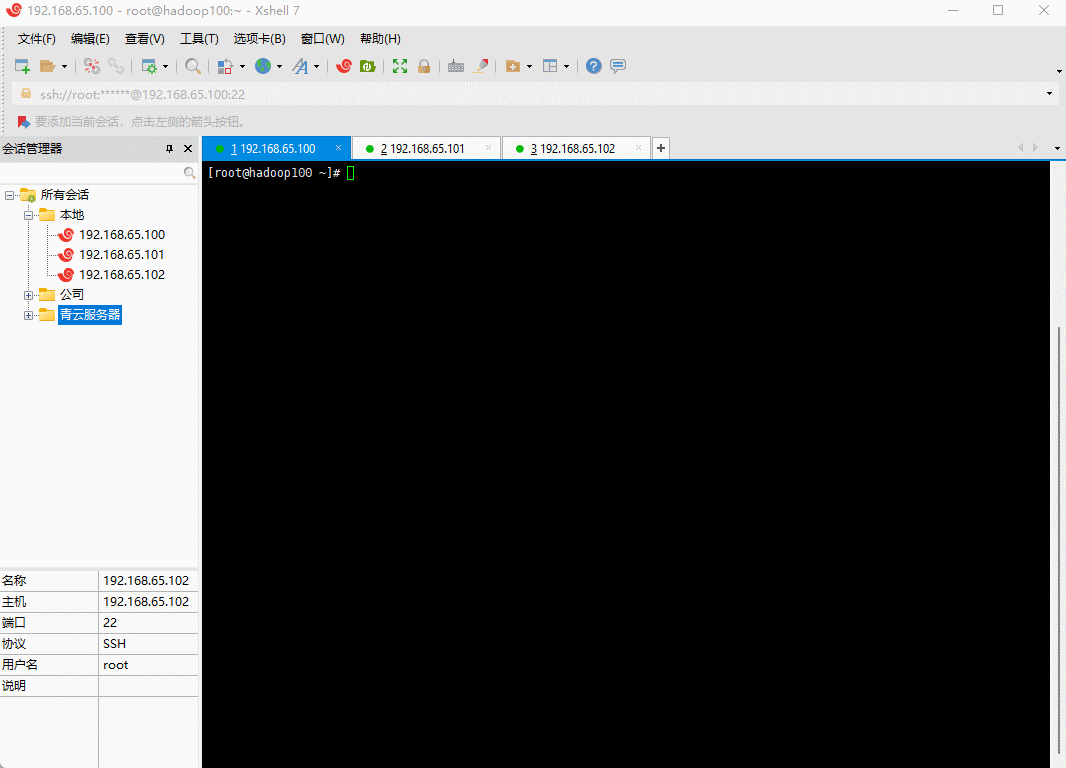Click the Disconnect toolbar icon
The height and width of the screenshot is (768, 1066).
(x=92, y=66)
